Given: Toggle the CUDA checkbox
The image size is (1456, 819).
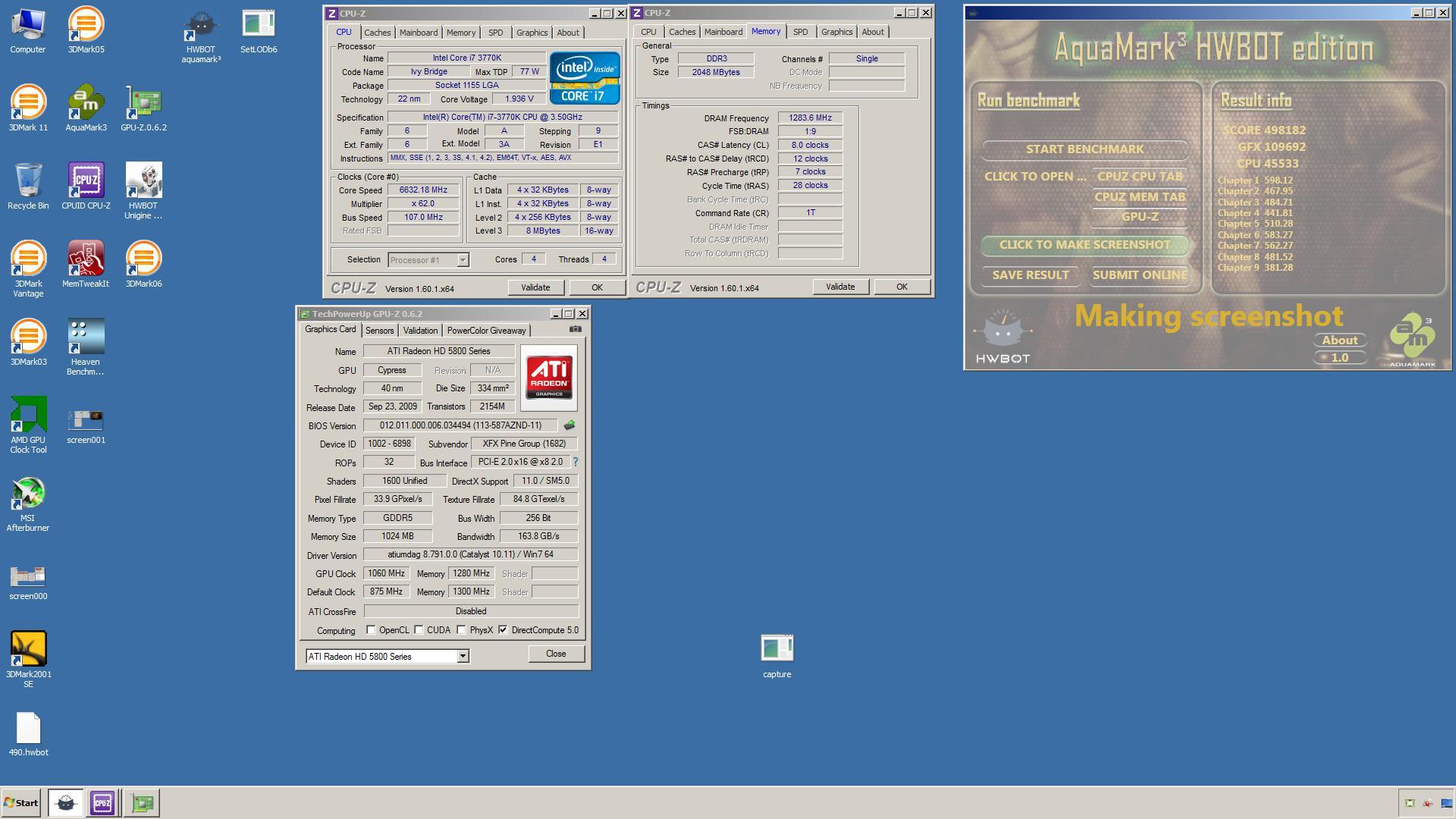Looking at the screenshot, I should [419, 630].
